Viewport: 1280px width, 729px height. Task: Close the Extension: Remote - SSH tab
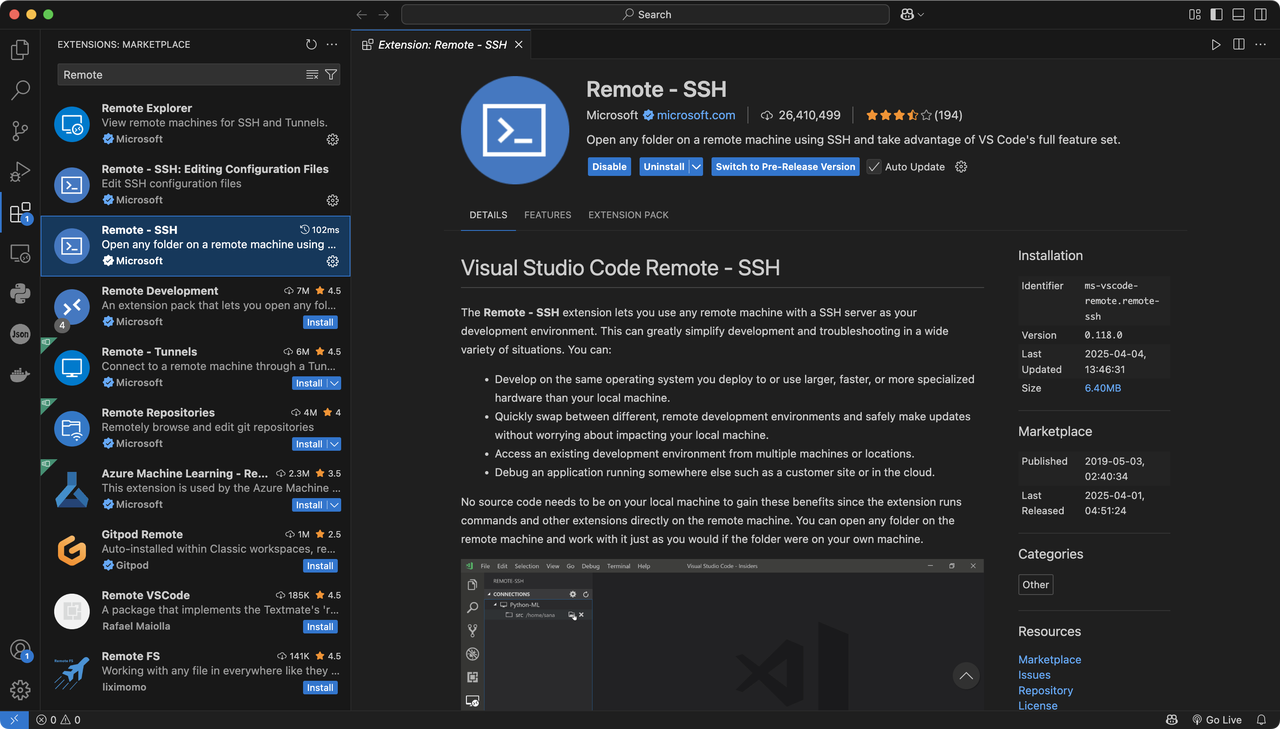521,45
